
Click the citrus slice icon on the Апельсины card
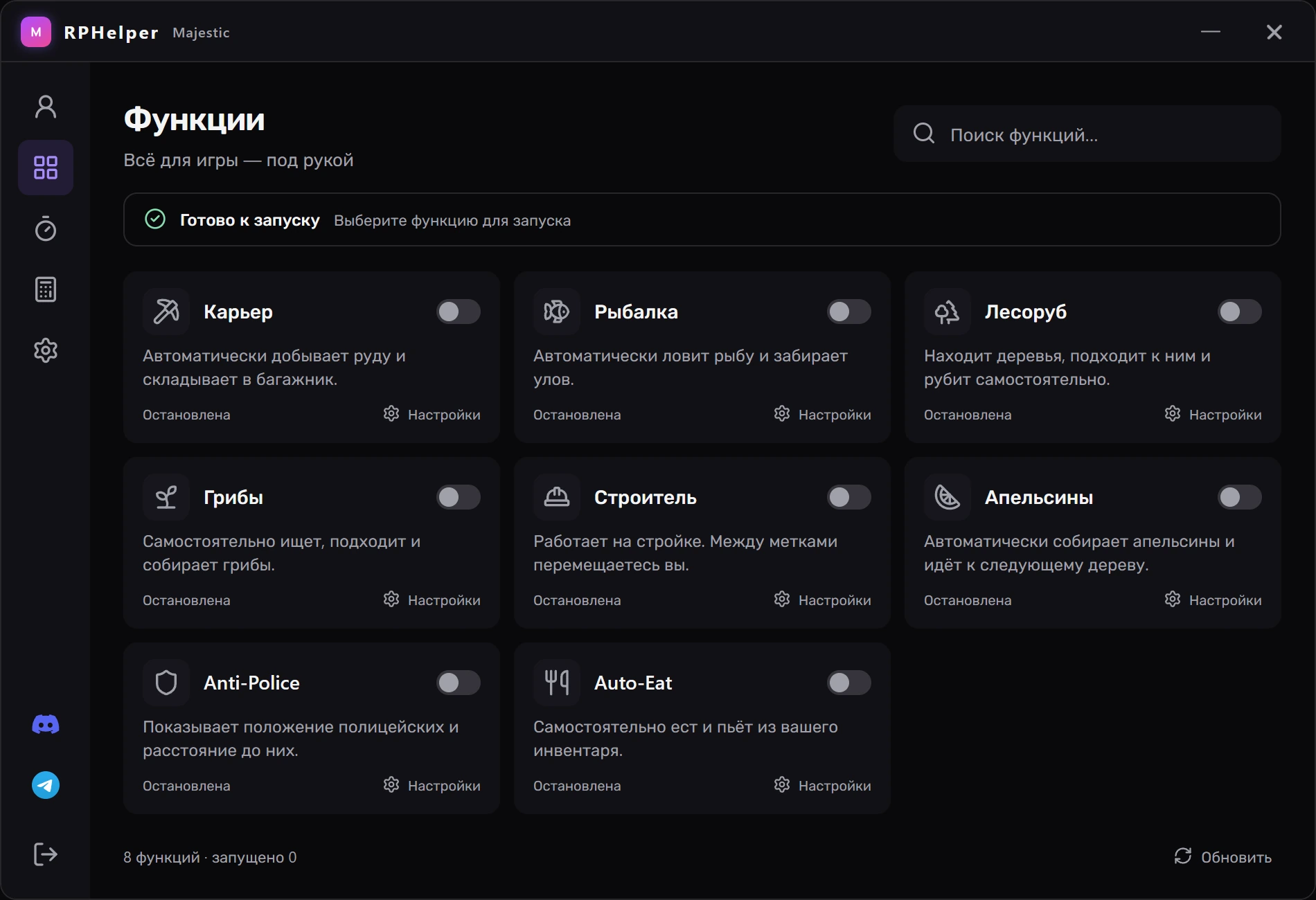948,497
